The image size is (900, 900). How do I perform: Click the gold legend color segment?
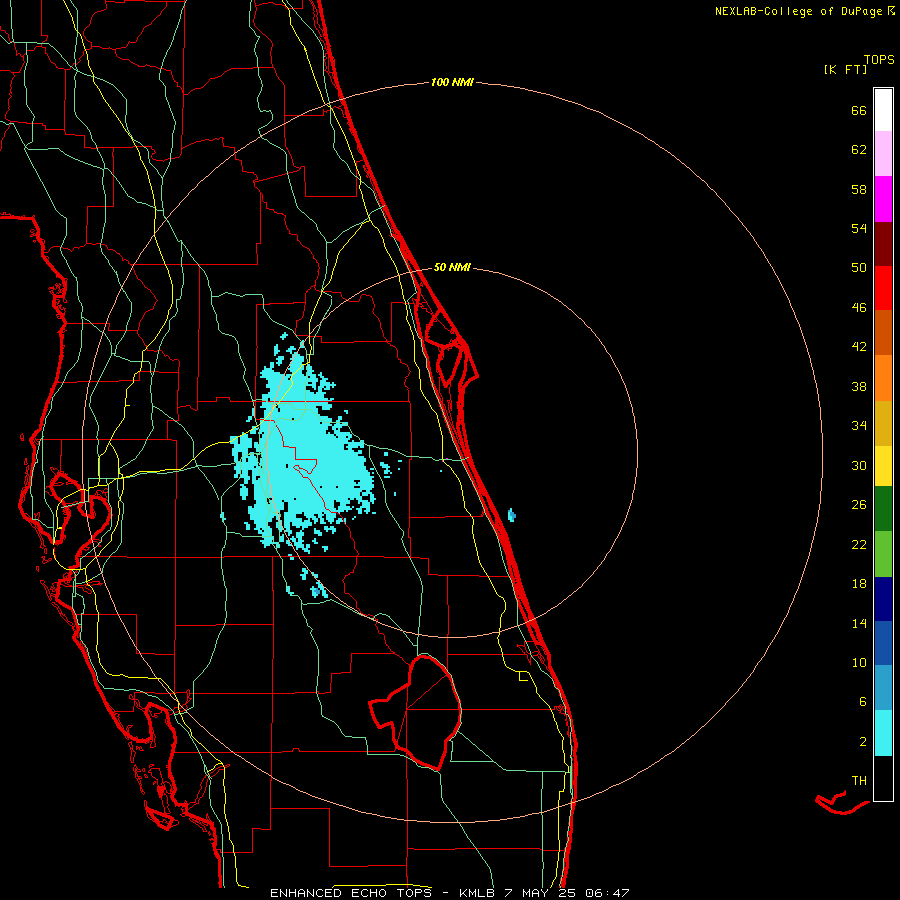pyautogui.click(x=883, y=423)
